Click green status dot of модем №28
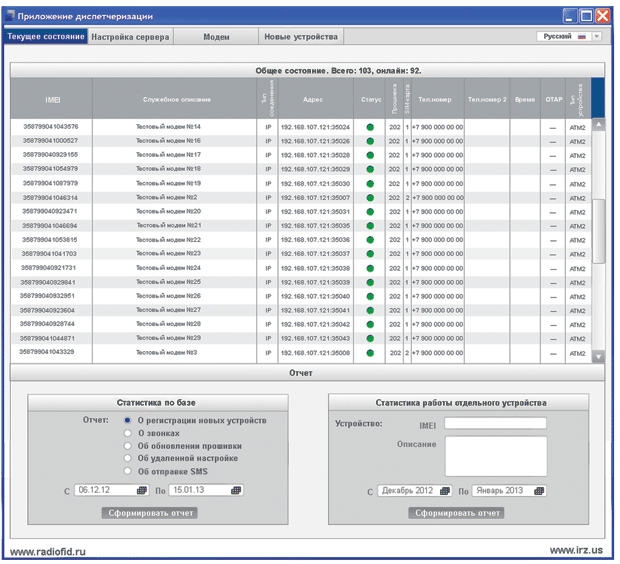The width and height of the screenshot is (620, 564). (x=370, y=325)
